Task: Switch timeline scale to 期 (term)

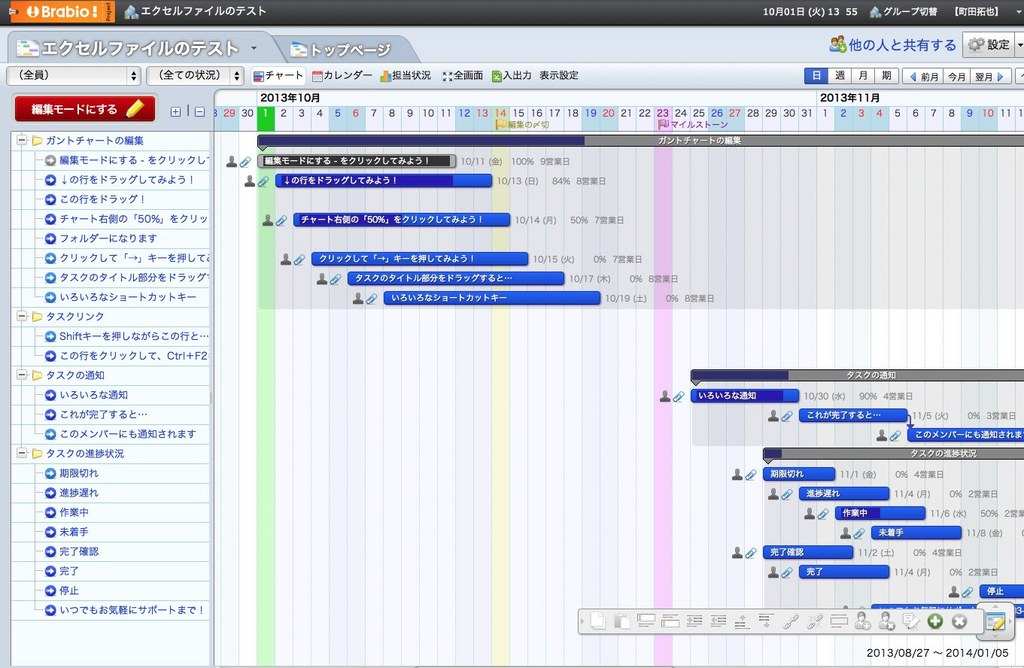Action: pyautogui.click(x=886, y=76)
